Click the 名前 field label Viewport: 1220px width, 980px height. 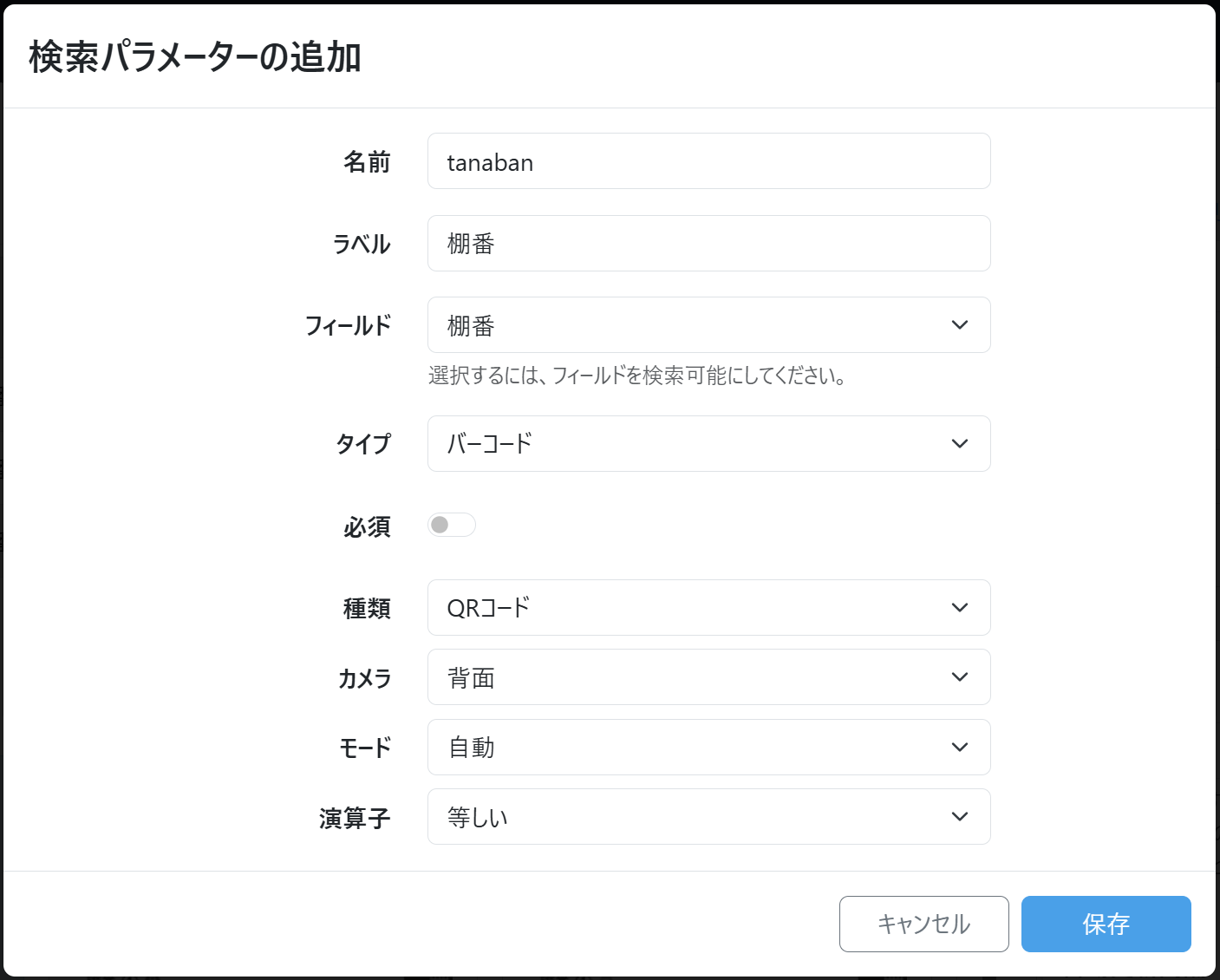[367, 162]
